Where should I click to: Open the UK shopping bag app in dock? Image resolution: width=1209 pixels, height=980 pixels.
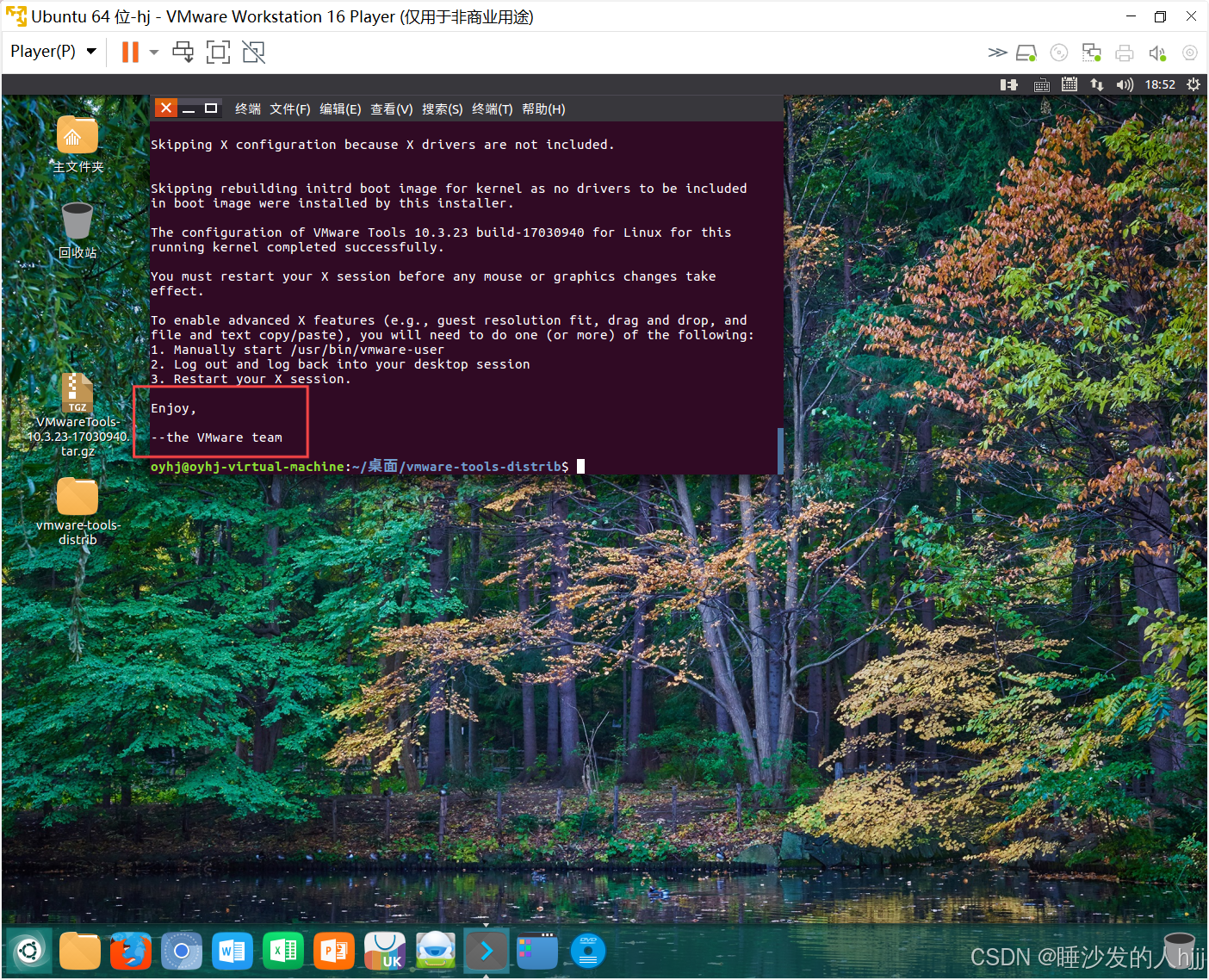click(385, 951)
